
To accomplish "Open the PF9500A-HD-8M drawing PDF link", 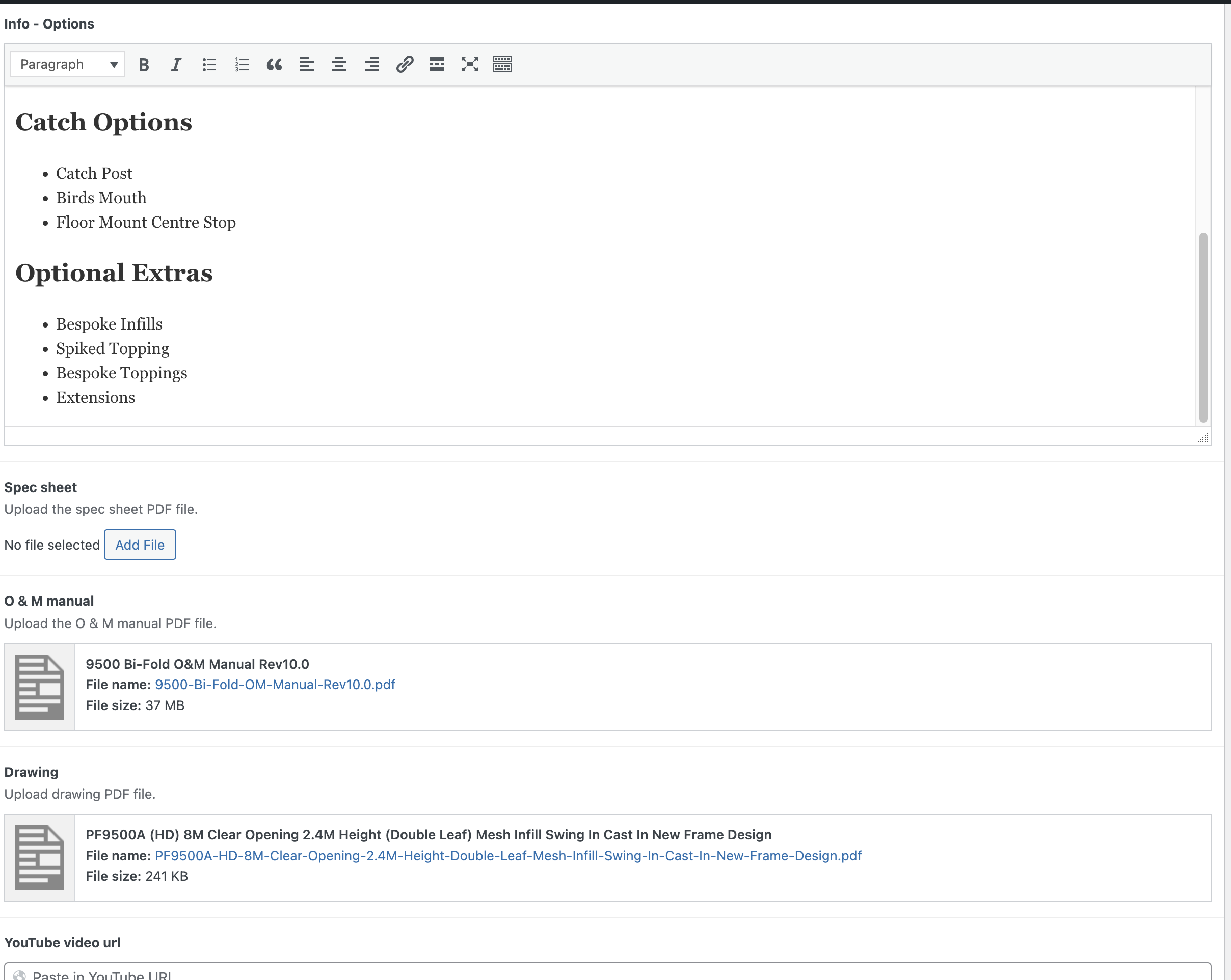I will coord(507,855).
